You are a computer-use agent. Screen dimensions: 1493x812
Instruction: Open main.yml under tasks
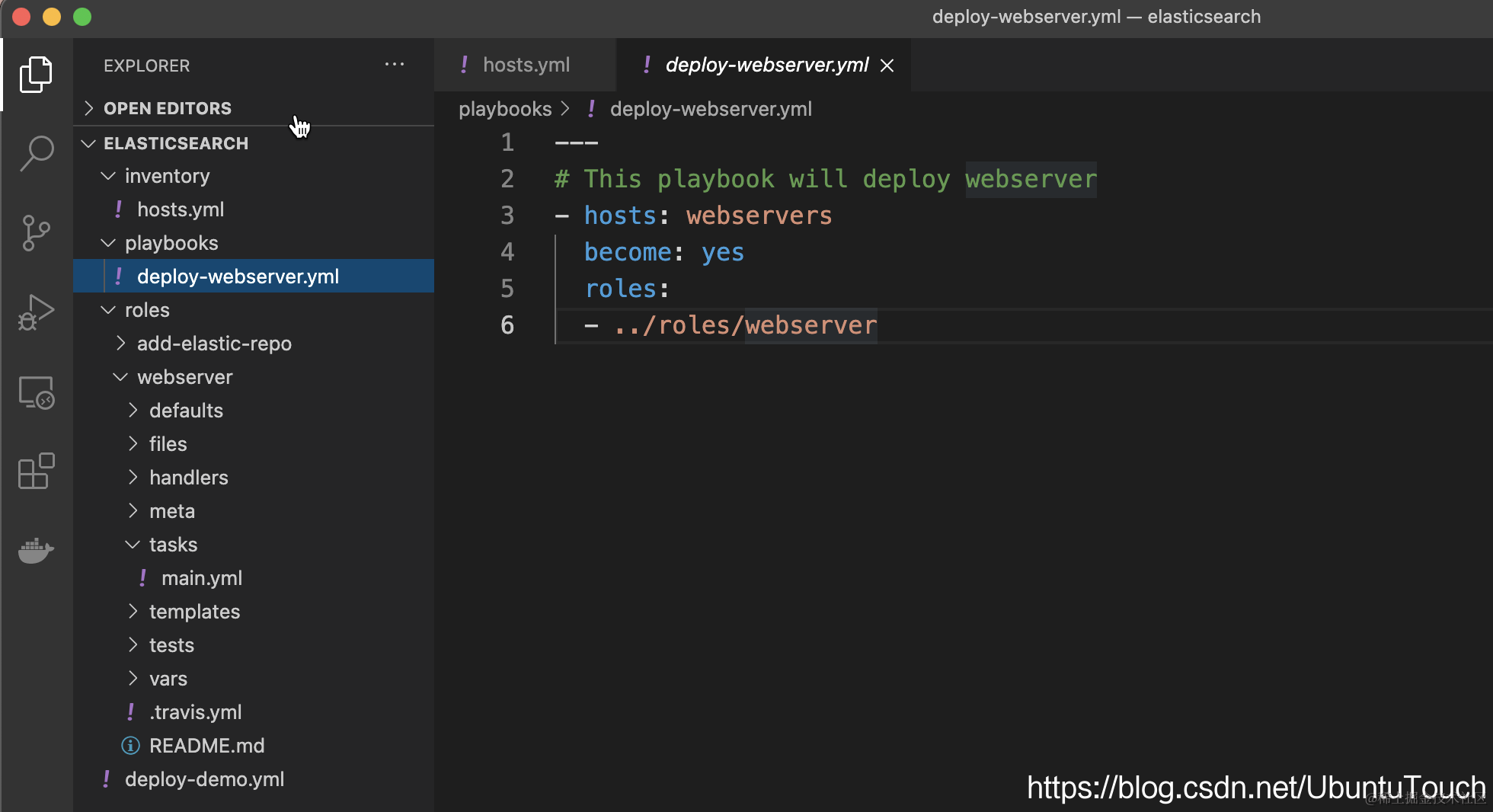point(254,578)
